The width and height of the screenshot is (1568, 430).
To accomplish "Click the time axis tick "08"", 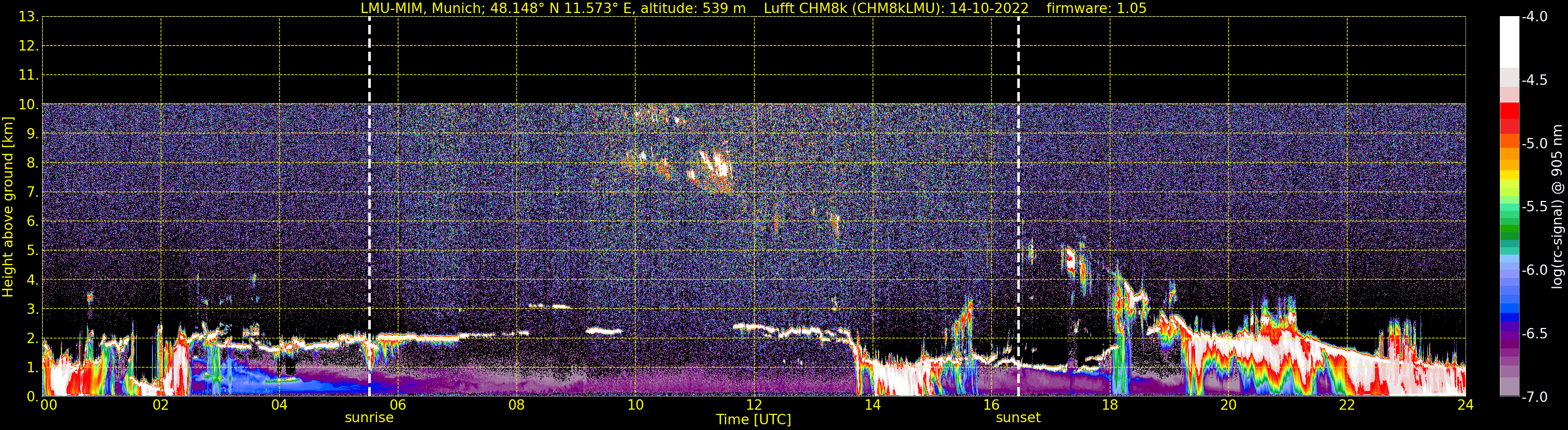I will [x=517, y=405].
